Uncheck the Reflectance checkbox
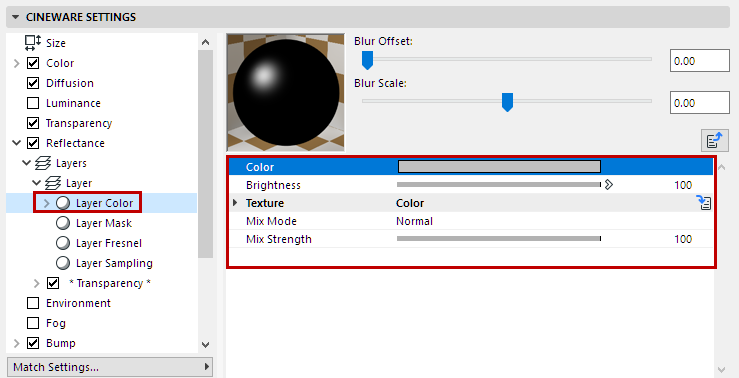The image size is (739, 378). tap(33, 143)
